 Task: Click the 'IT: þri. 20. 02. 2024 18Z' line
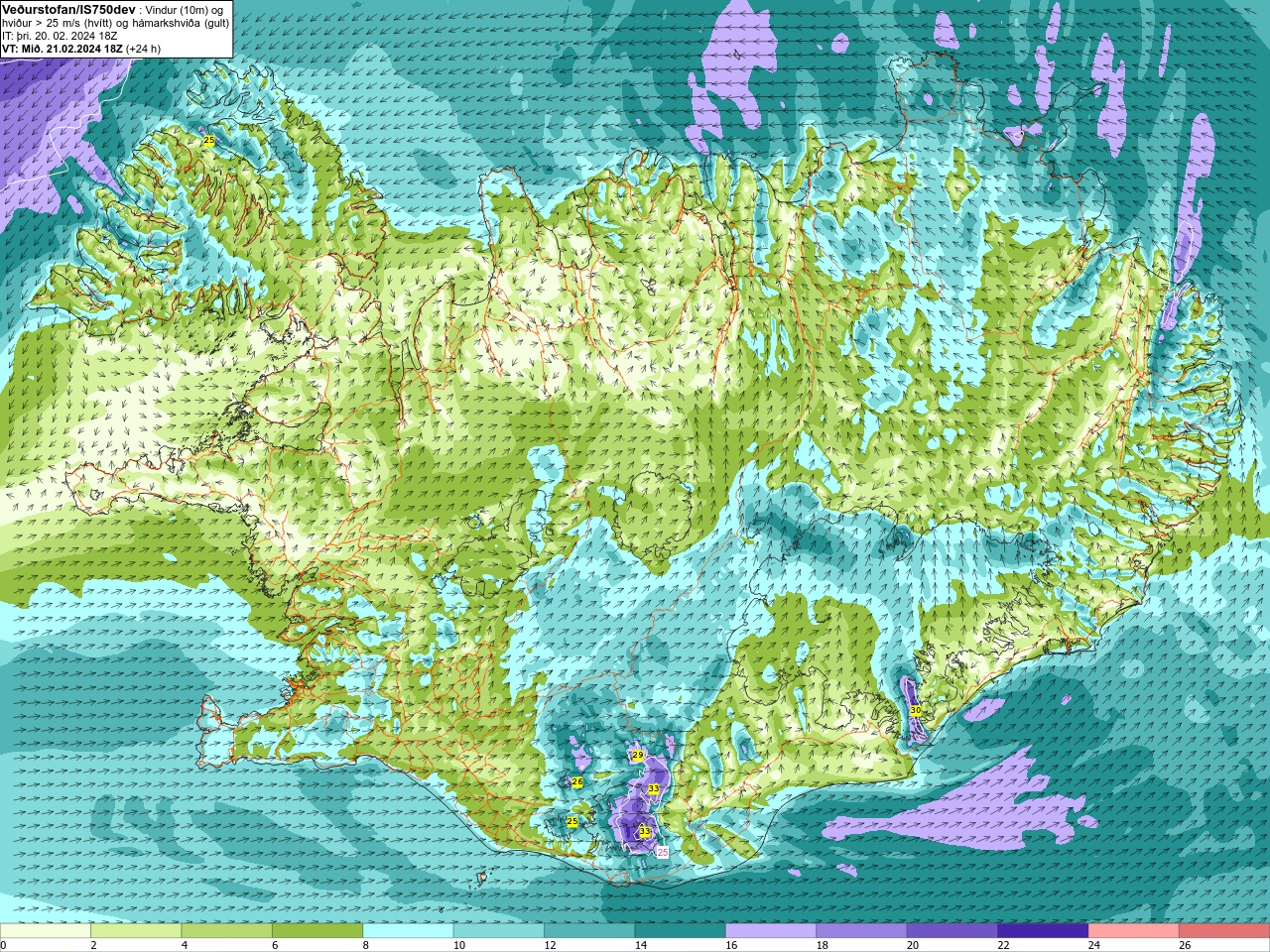tap(60, 36)
